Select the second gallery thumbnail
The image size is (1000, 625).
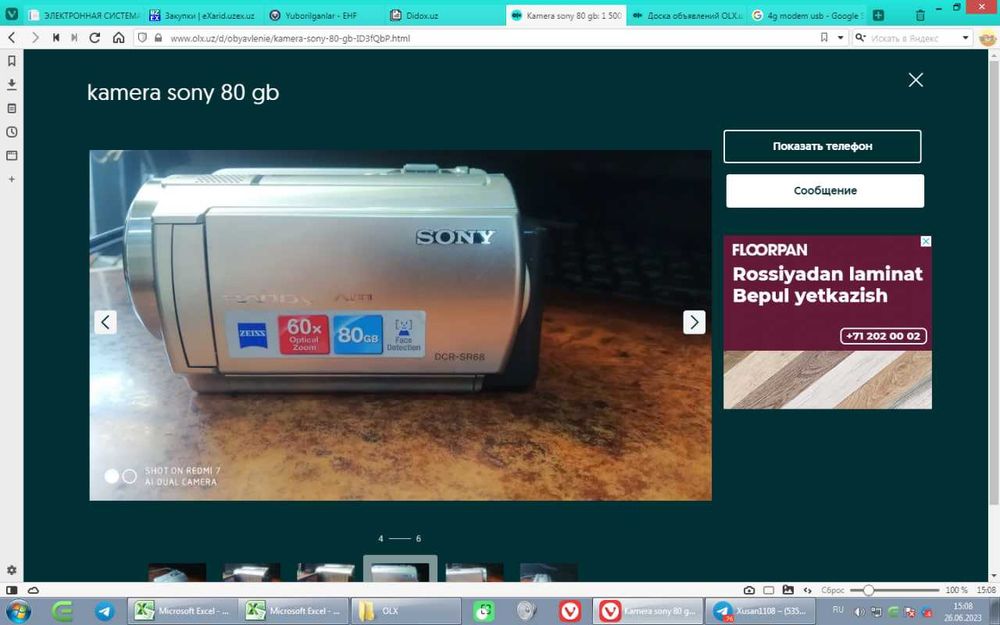tap(251, 571)
